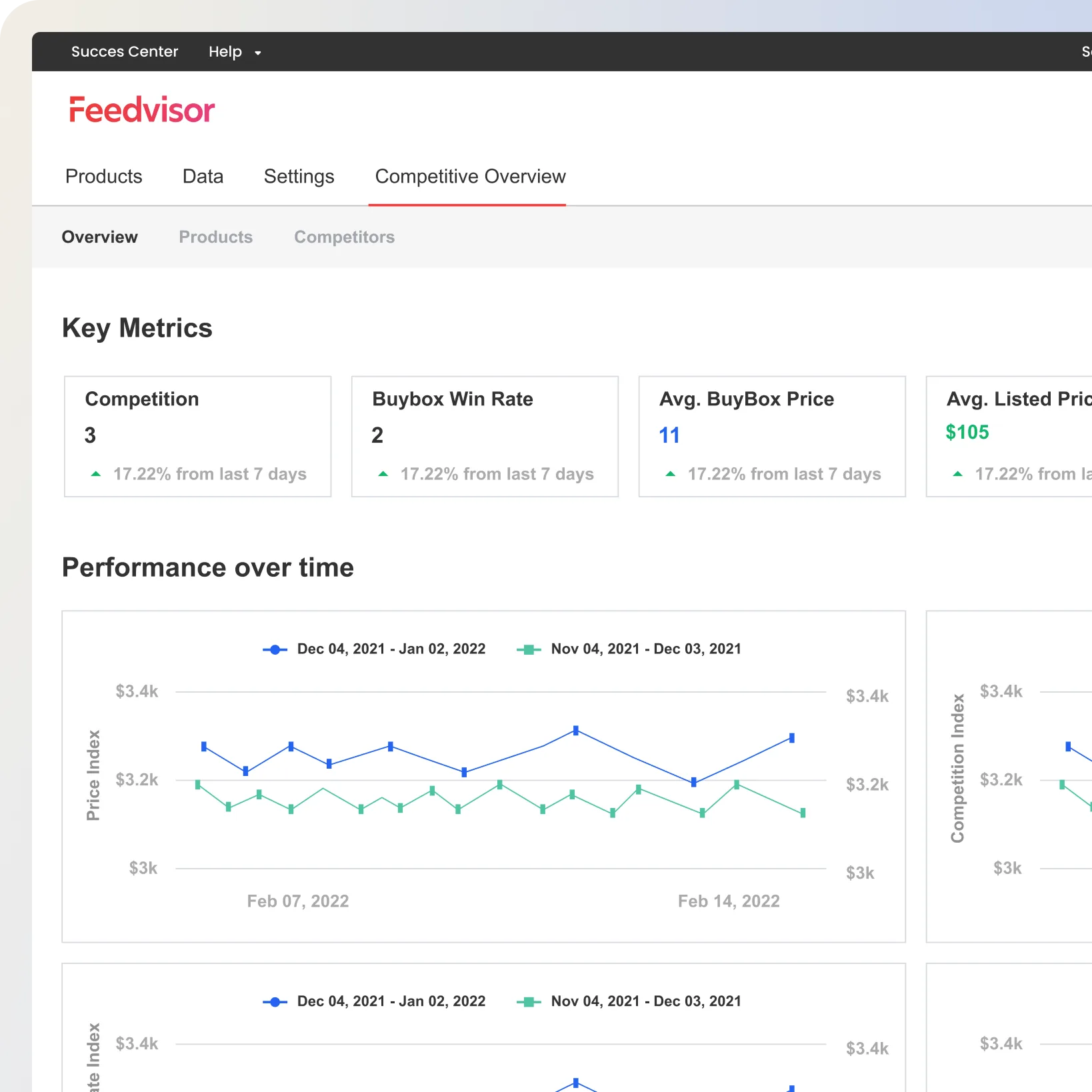The width and height of the screenshot is (1092, 1092).
Task: Toggle Dec 04, 2021 series in Price Index chart
Action: tap(391, 649)
